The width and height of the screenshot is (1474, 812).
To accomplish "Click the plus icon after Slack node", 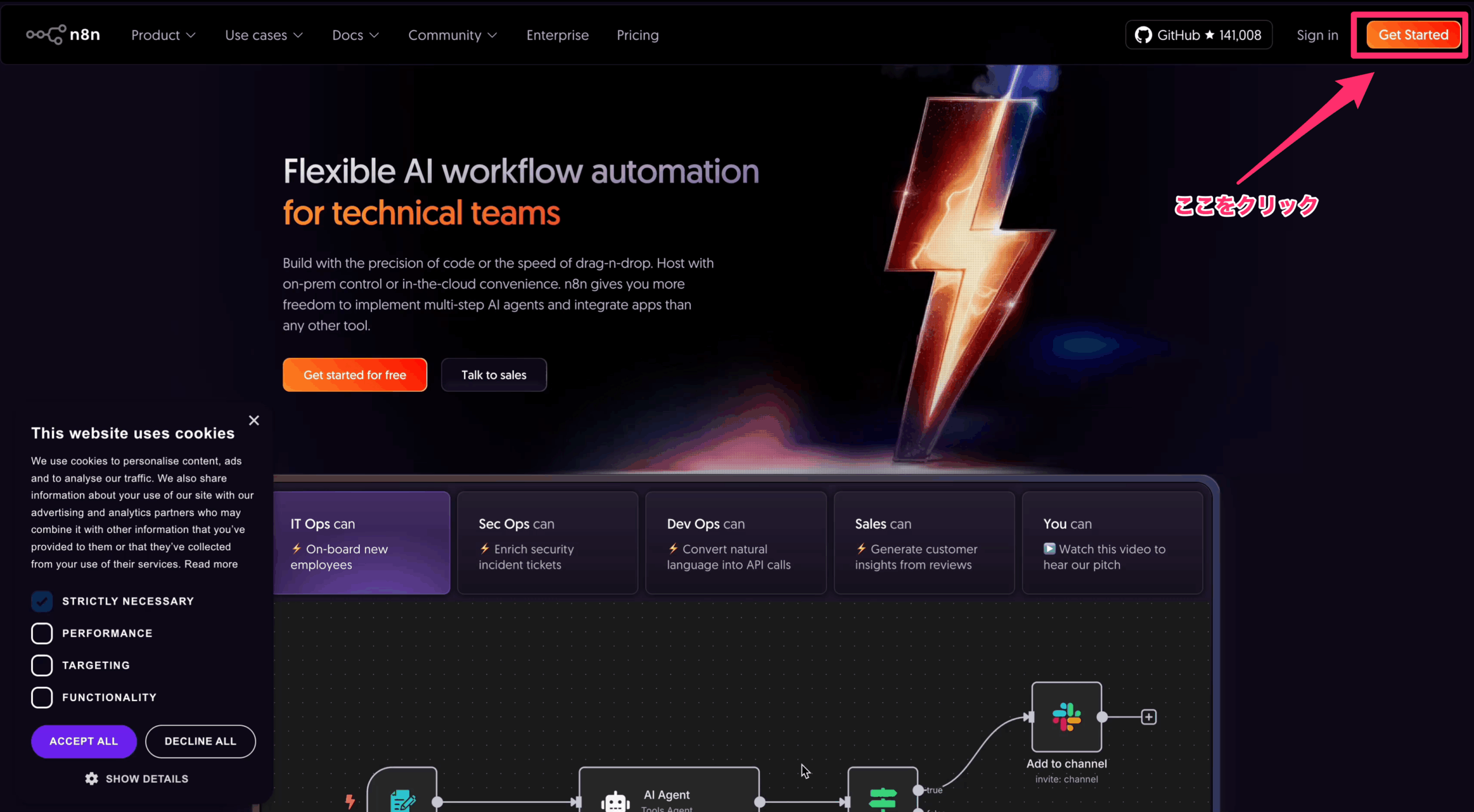I will [x=1149, y=717].
